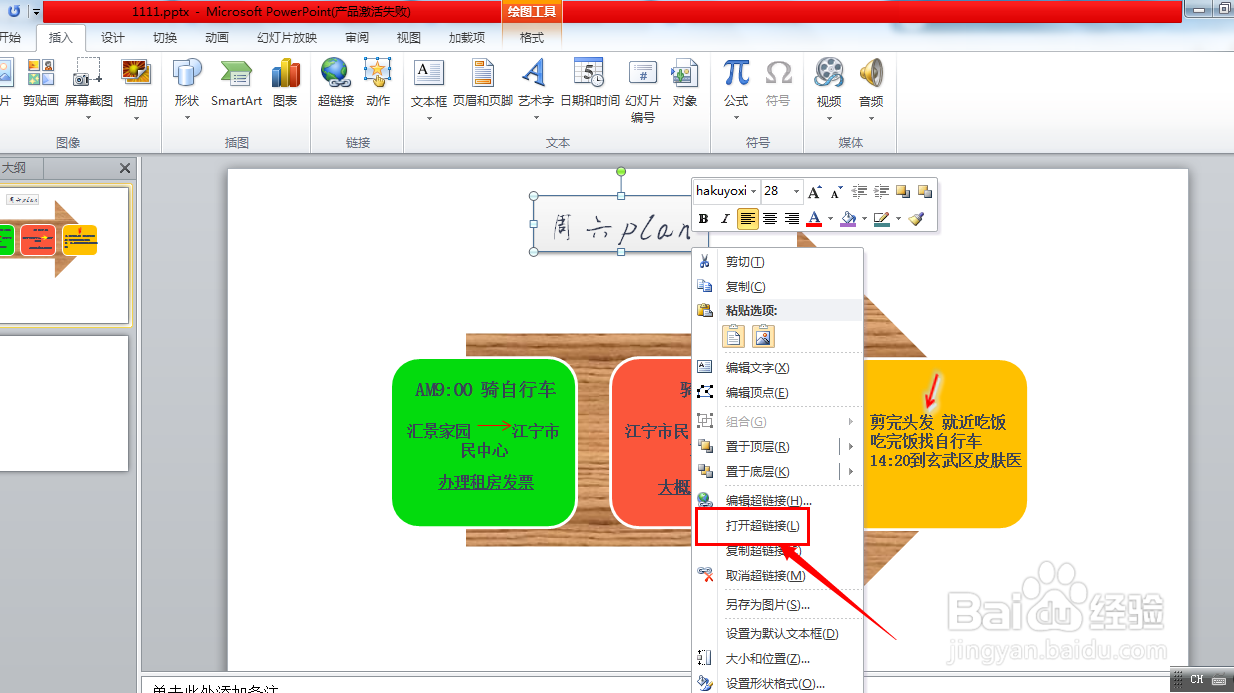Click Bring Forward icon in mini toolbar
Viewport: 1234px width, 693px height.
point(903,191)
